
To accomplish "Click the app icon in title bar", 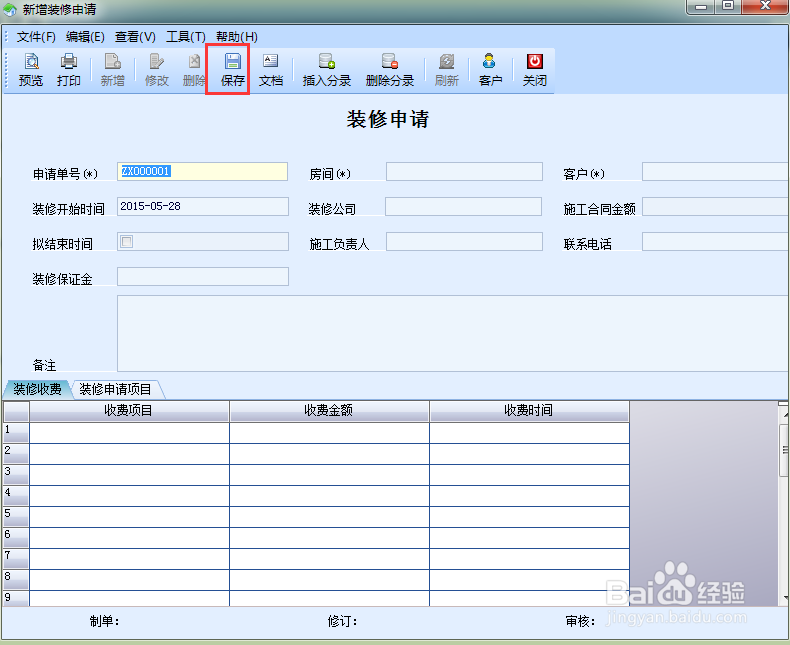I will (x=10, y=9).
